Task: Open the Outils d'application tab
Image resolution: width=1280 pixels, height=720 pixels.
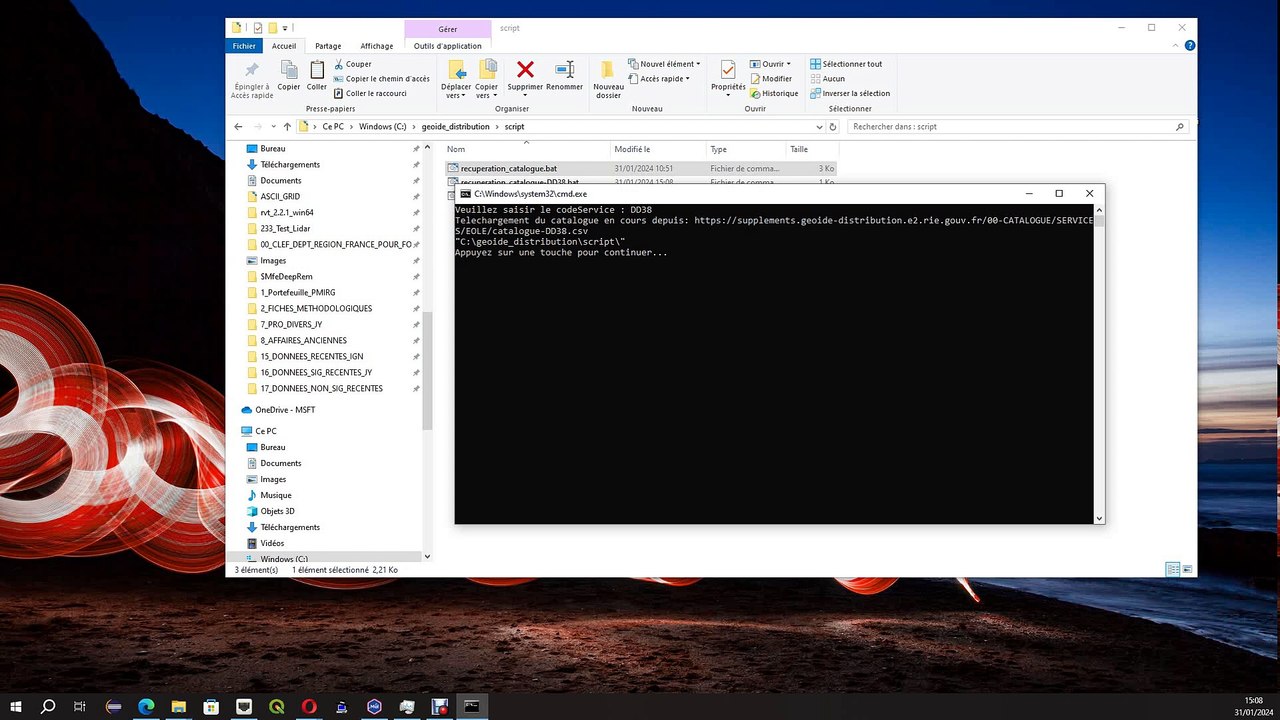Action: tap(448, 46)
